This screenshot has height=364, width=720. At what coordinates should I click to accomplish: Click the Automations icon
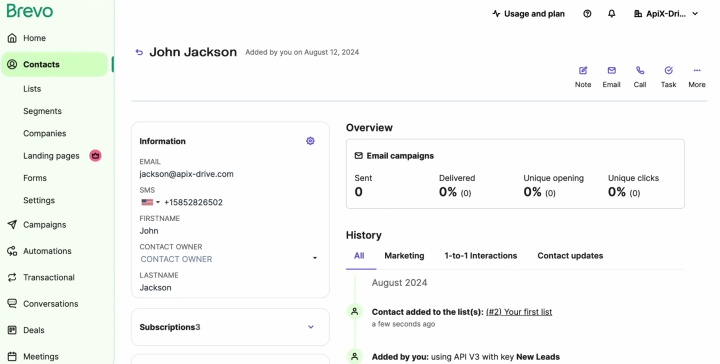coord(12,251)
